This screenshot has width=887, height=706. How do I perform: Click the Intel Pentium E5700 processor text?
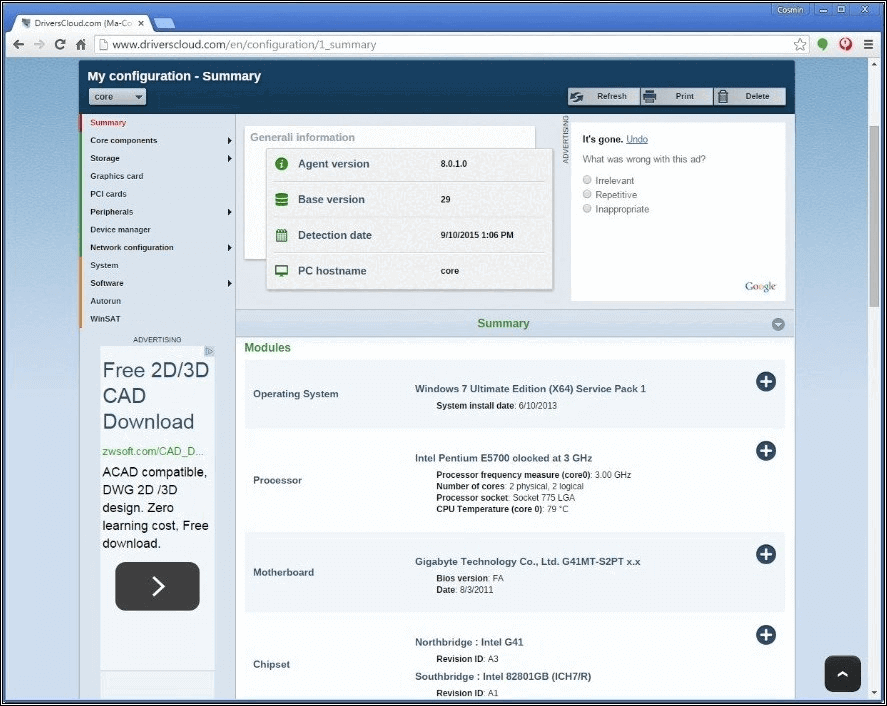point(503,458)
